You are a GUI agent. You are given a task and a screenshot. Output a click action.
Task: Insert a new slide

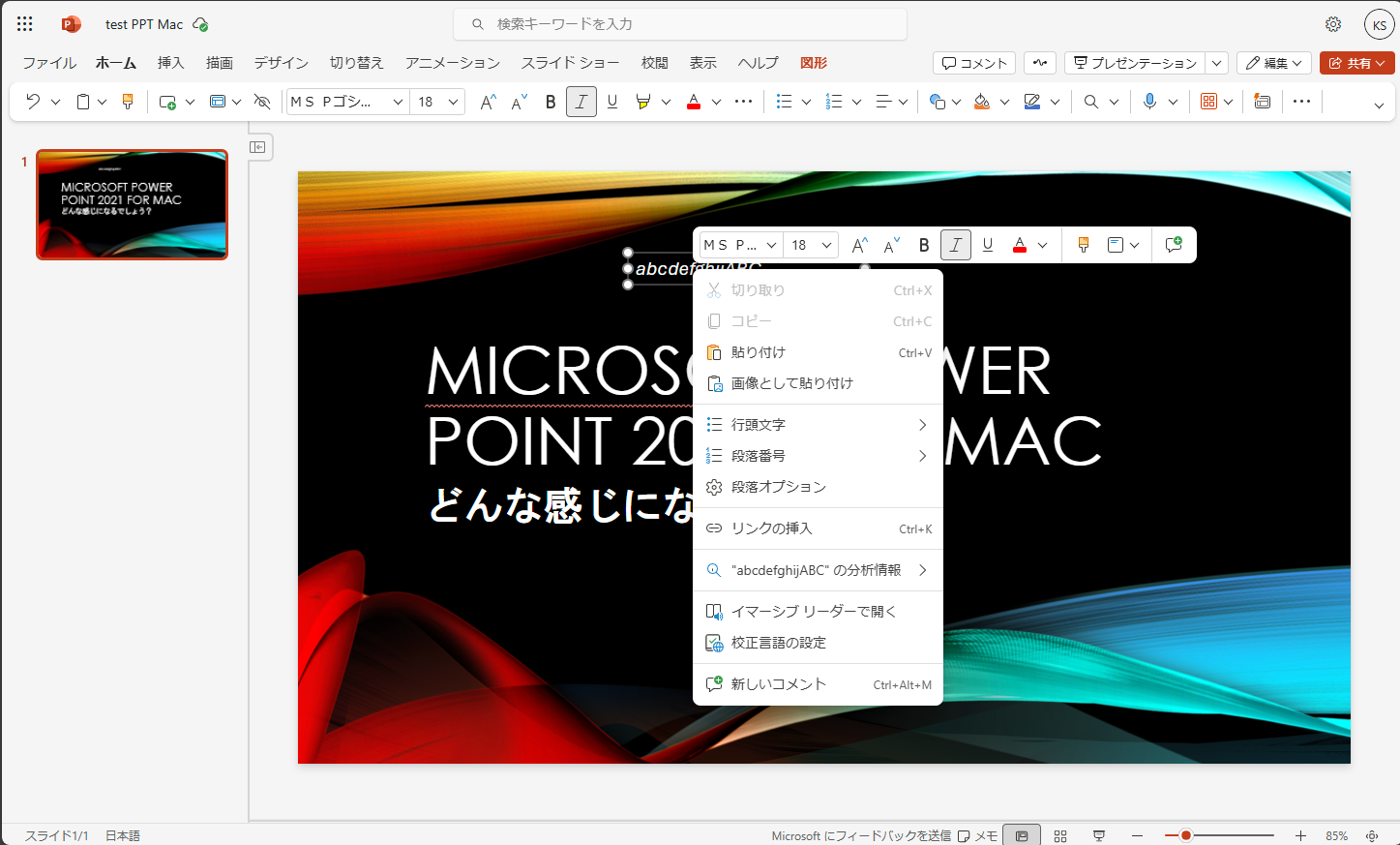coord(169,101)
